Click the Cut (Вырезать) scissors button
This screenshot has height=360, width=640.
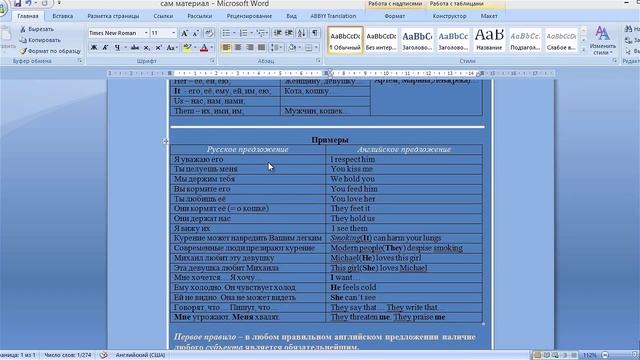[37, 29]
